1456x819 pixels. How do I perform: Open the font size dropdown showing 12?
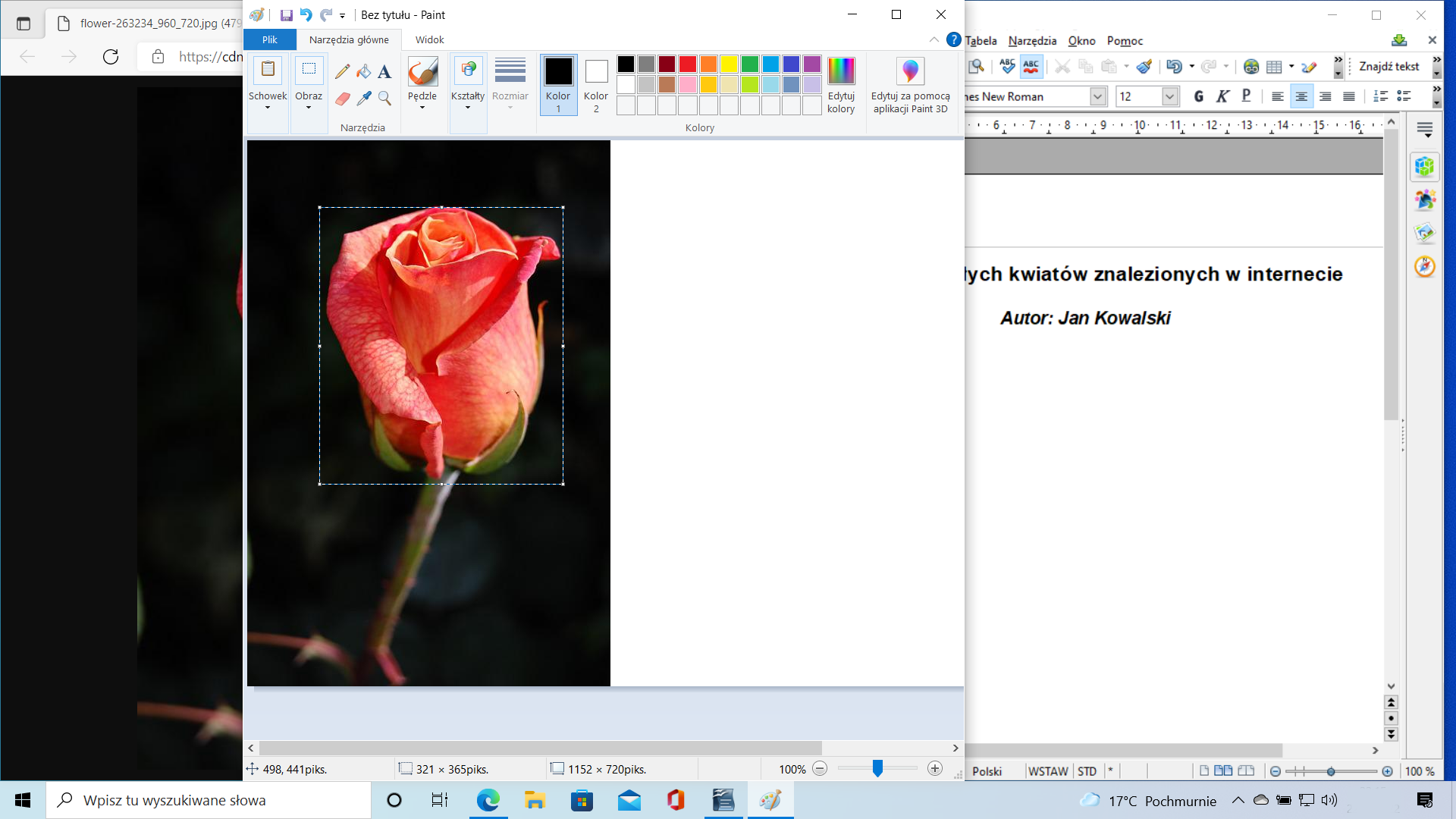[x=1168, y=96]
